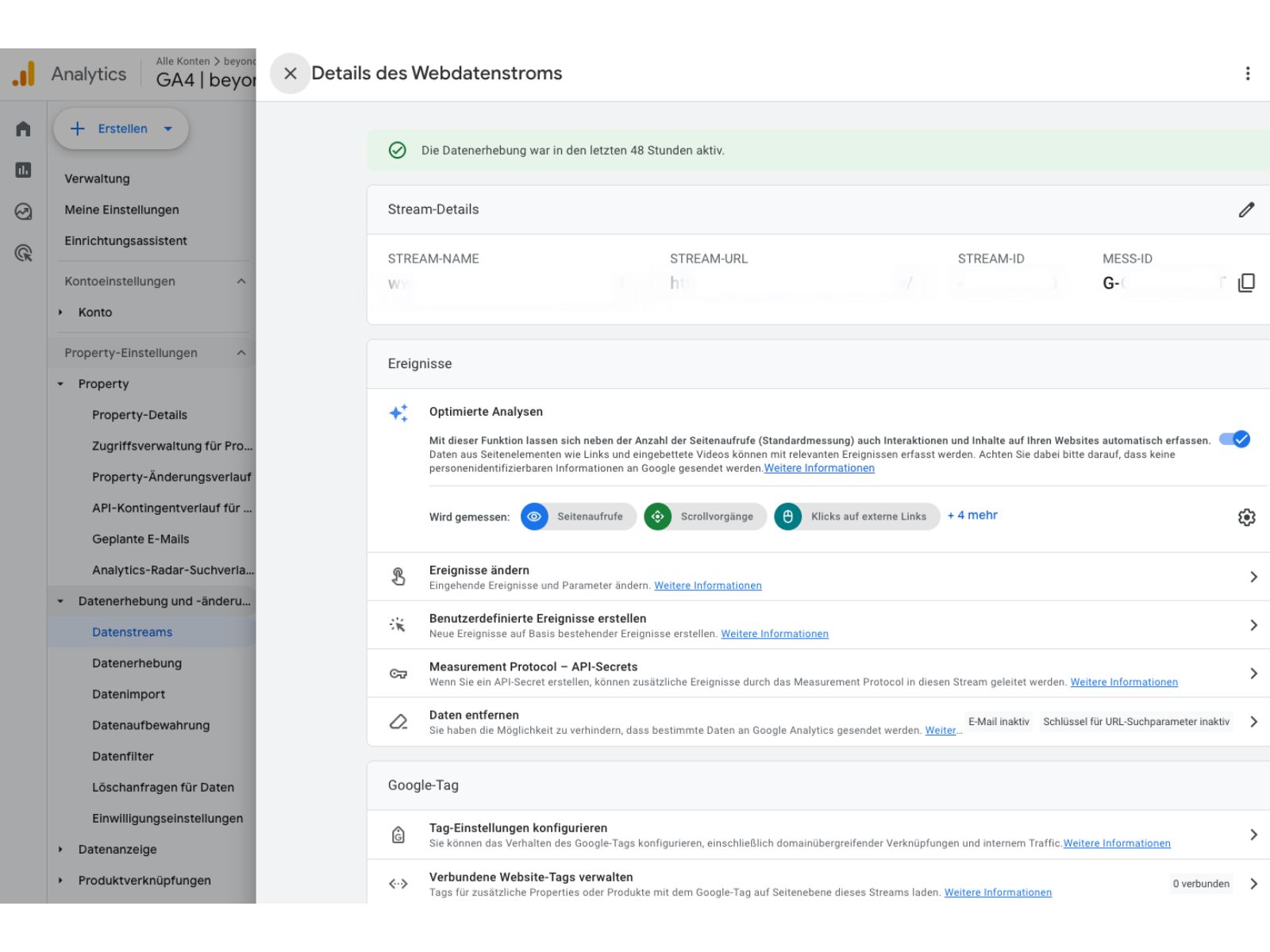
Task: Open Measurement Protocol API-Secrets chevron
Action: coord(1253,674)
